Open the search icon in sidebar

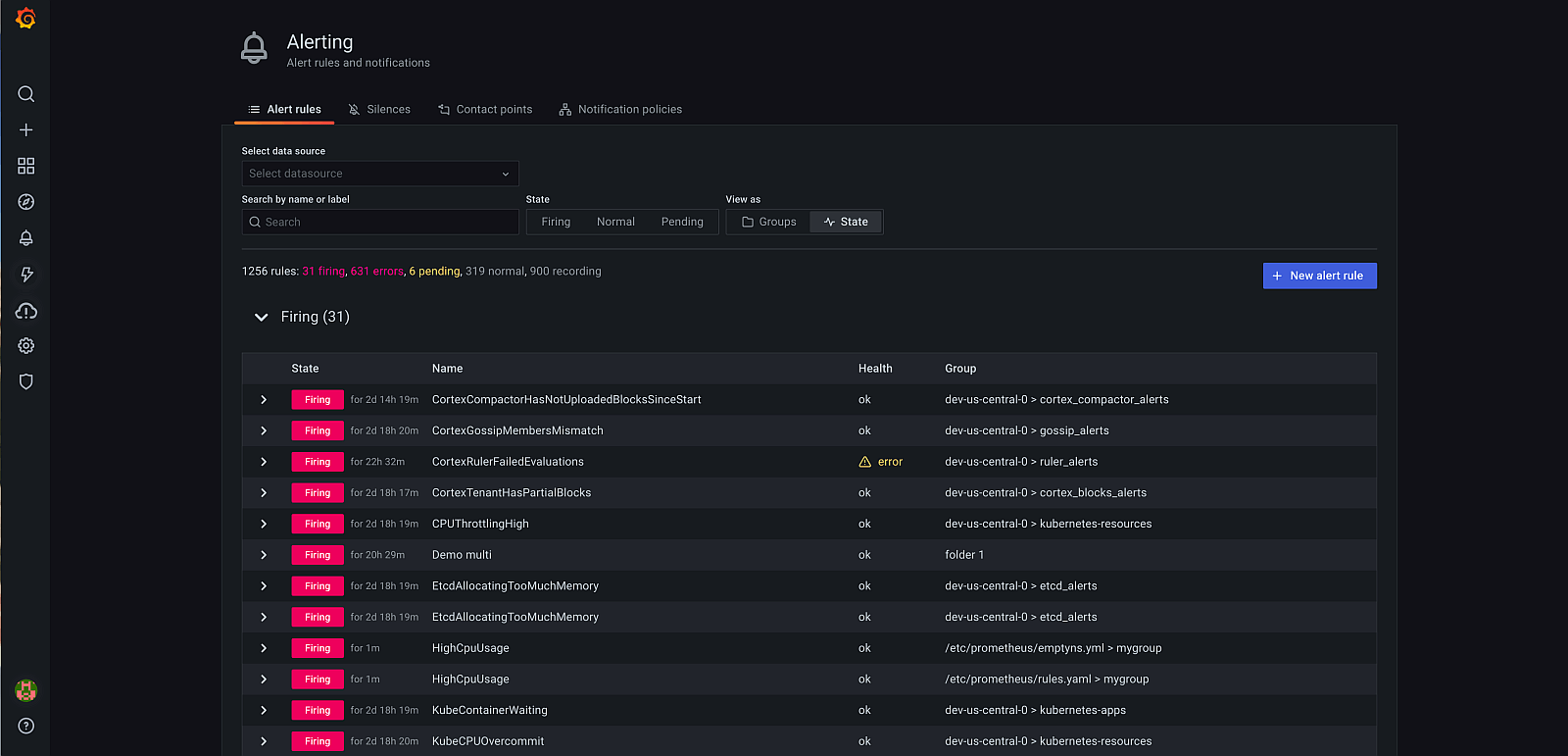(x=26, y=94)
